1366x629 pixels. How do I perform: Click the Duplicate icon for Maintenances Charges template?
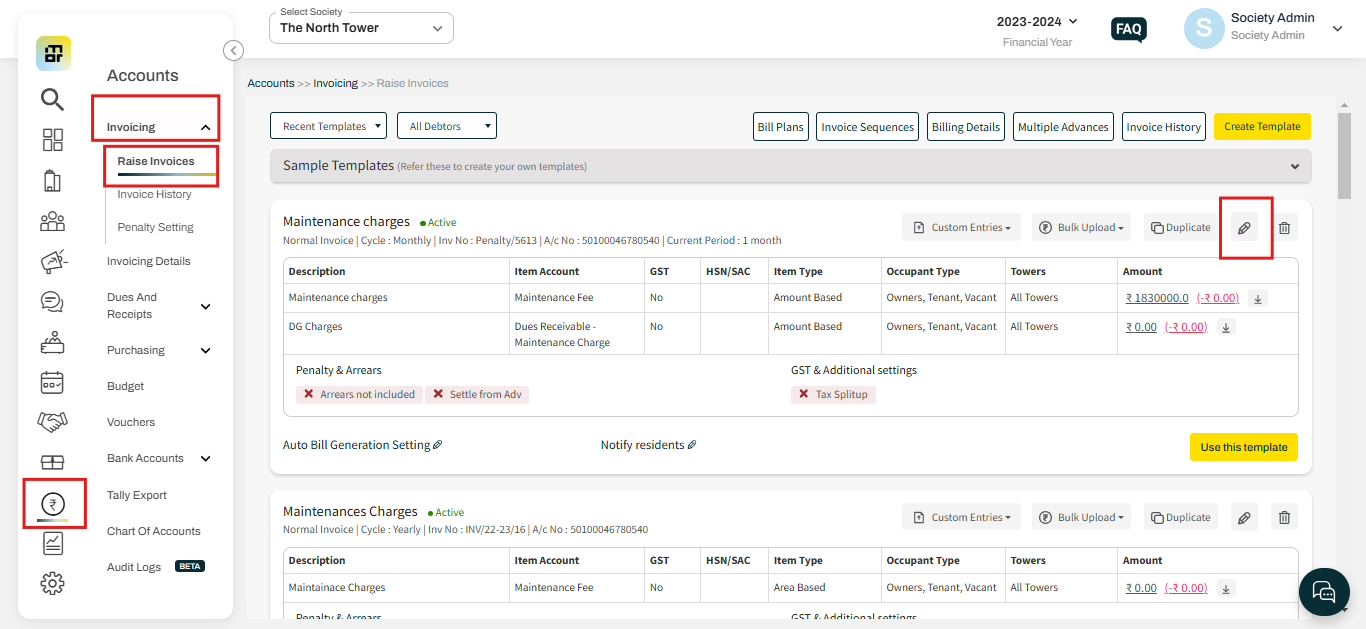pyautogui.click(x=1181, y=517)
